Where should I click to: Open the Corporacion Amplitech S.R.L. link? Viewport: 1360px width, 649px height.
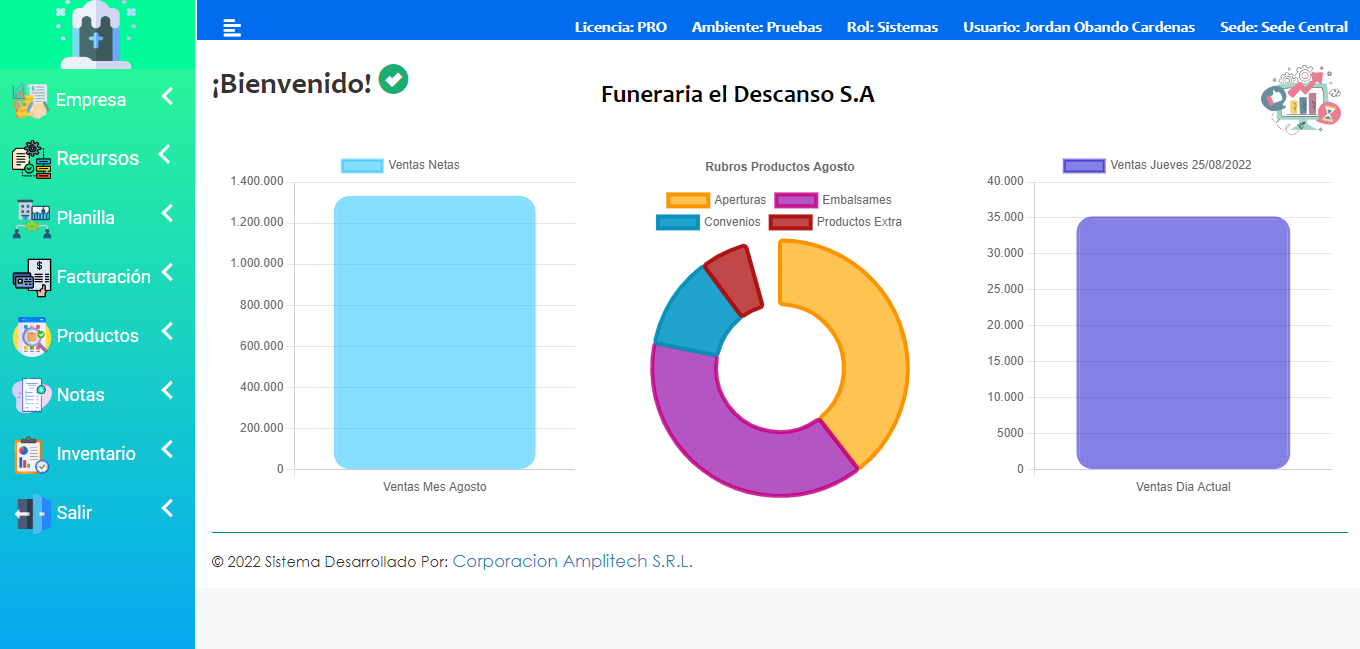click(x=572, y=562)
